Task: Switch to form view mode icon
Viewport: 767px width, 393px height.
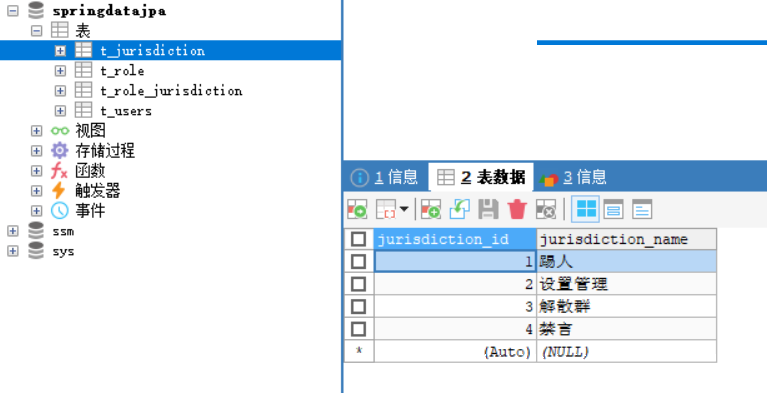Action: click(613, 209)
